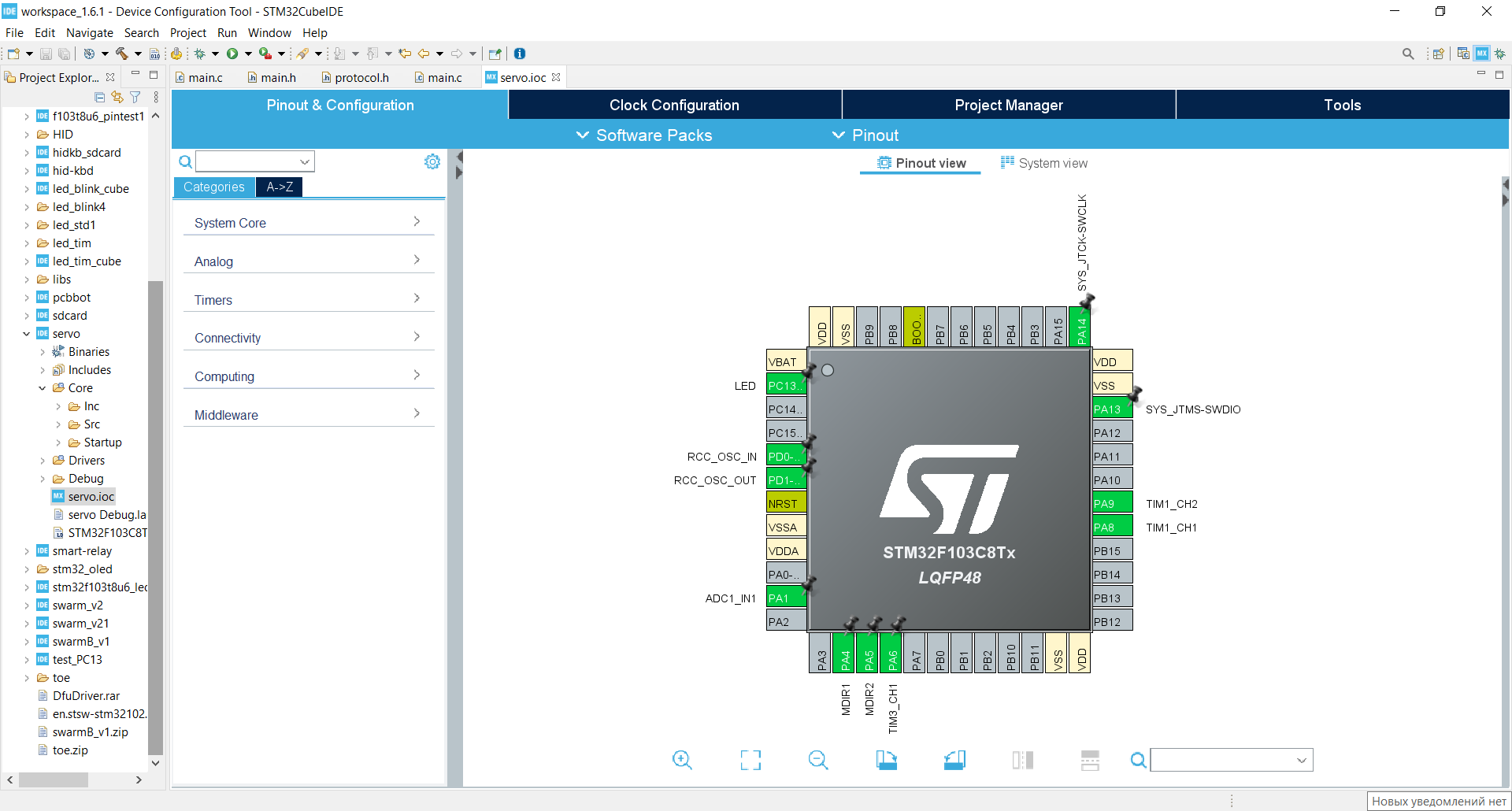Click pin PC13 on the chip
This screenshot has width=1512, height=811.
786,385
